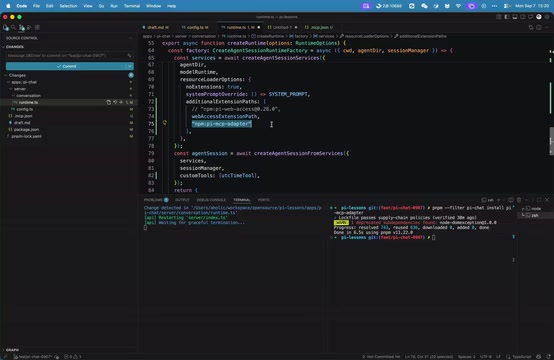This screenshot has height=360, width=554.
Task: Click the Apple menu icon
Action: coord(8,6)
